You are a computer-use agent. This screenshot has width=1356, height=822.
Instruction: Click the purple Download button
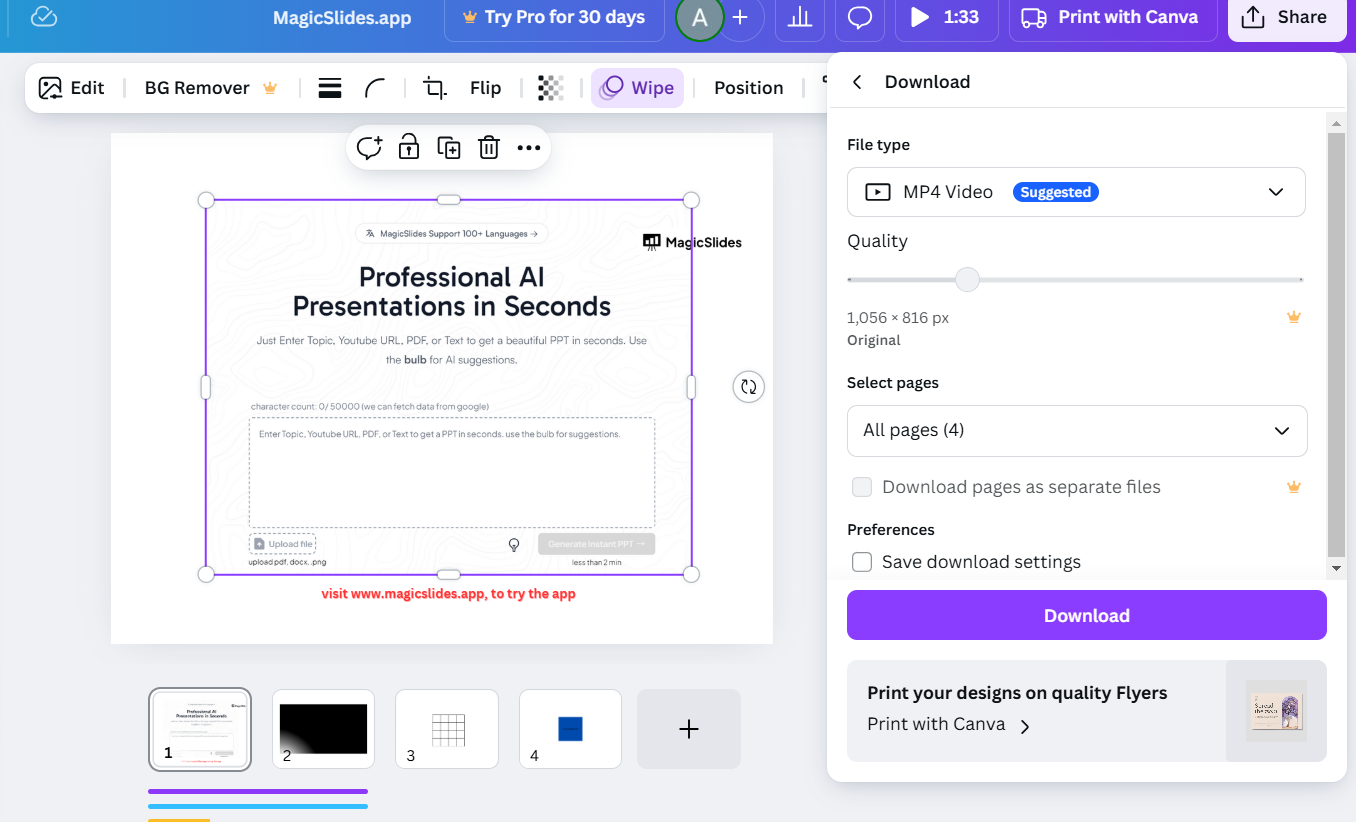tap(1087, 615)
